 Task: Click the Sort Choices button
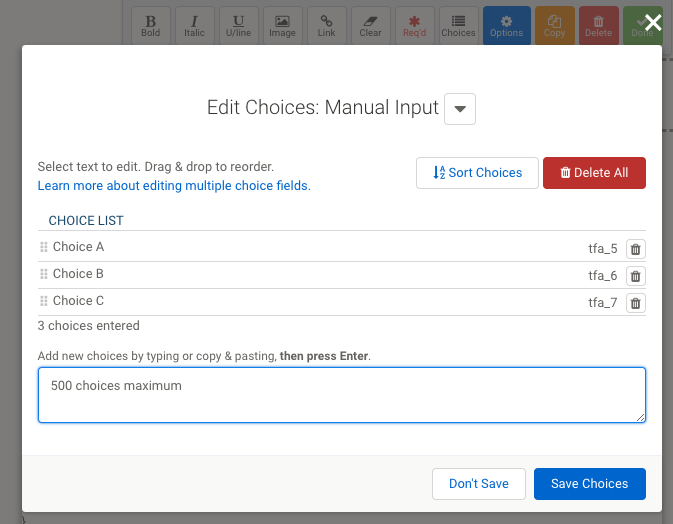click(477, 173)
